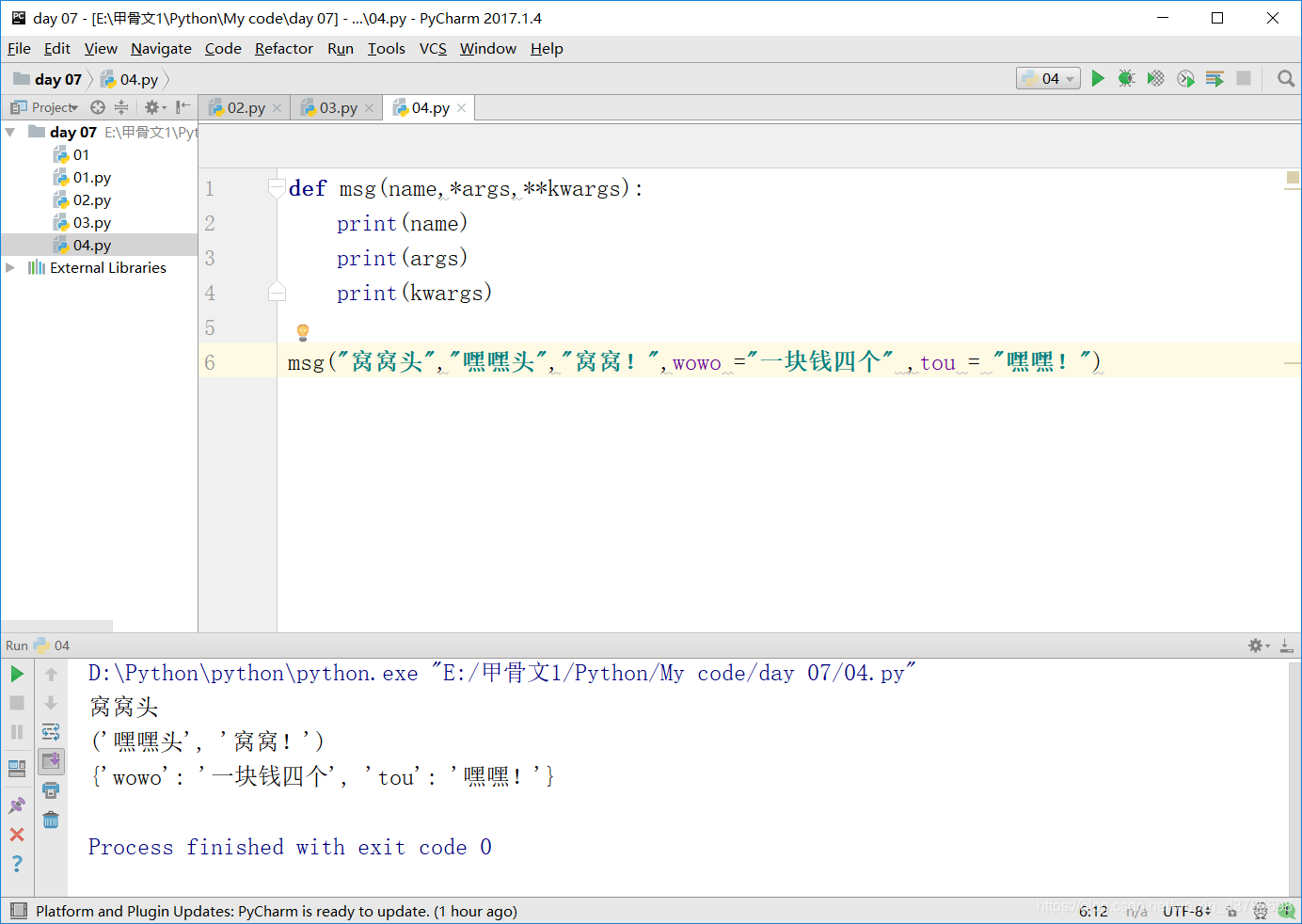Switch to the 02.py editor tab

pos(244,108)
